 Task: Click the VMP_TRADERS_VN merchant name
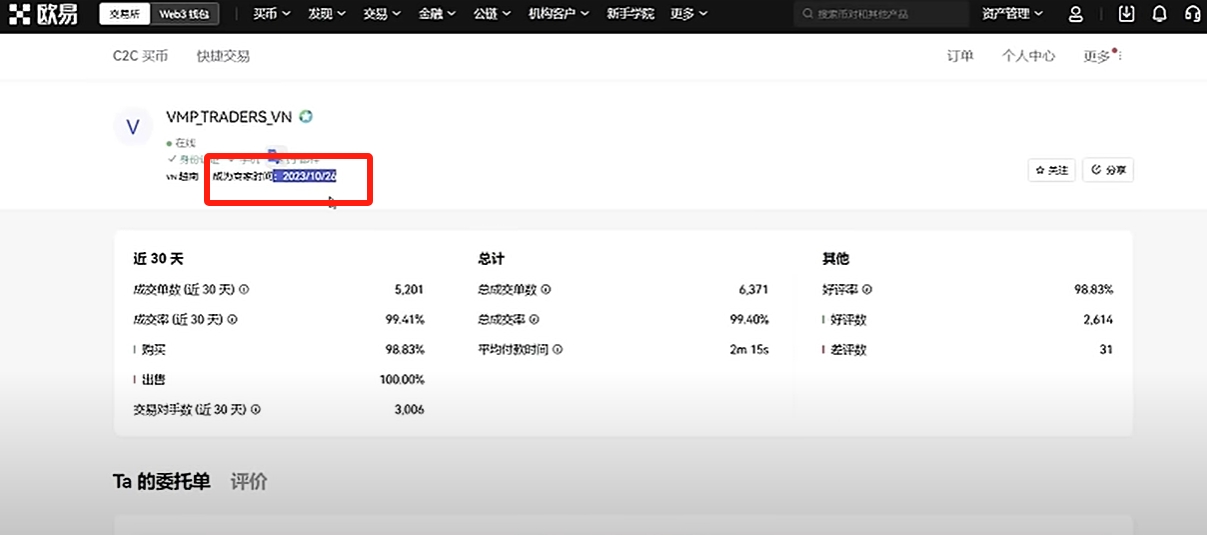(x=229, y=116)
